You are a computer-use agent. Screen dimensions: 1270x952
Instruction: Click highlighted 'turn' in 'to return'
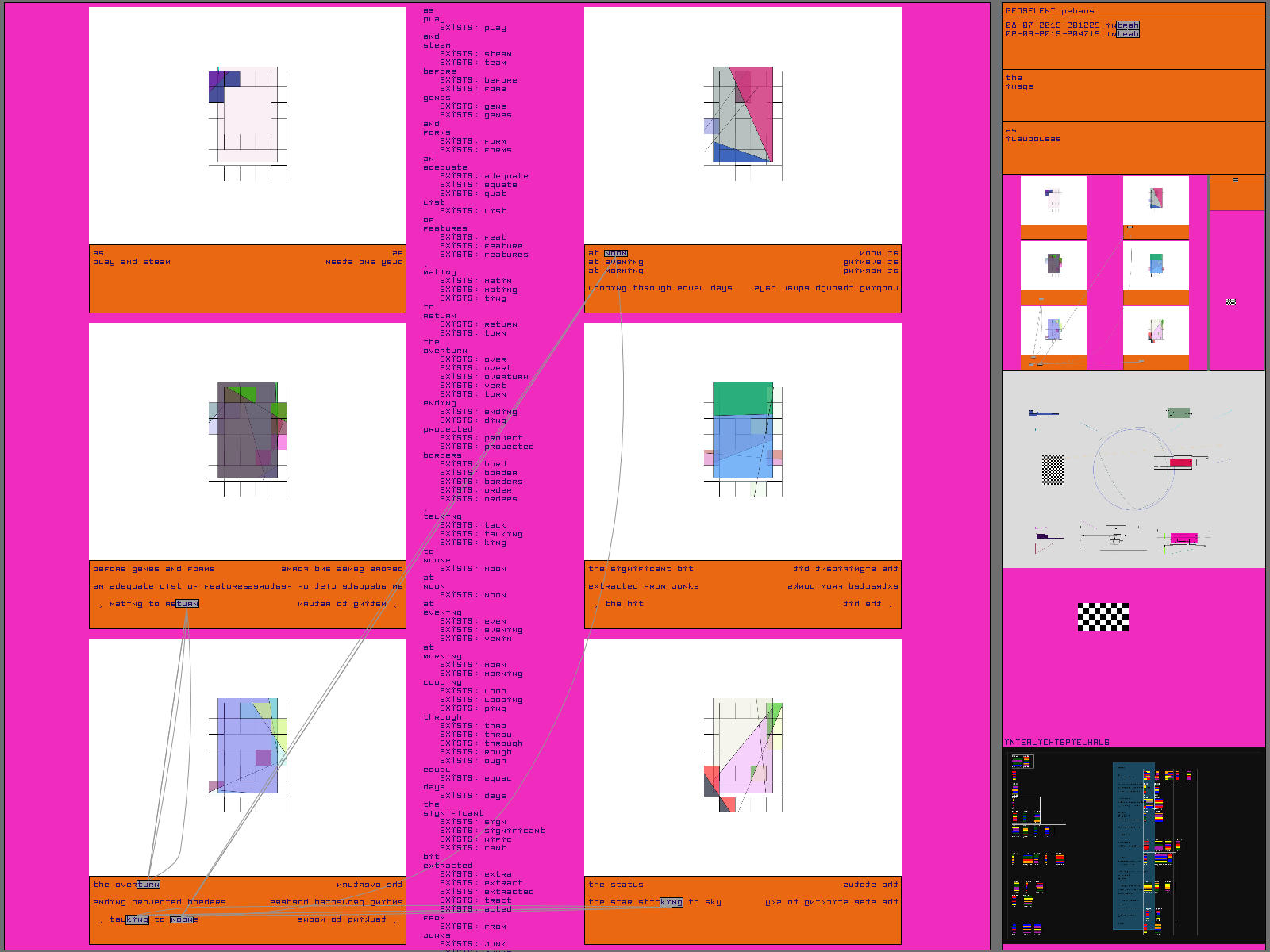pyautogui.click(x=187, y=604)
